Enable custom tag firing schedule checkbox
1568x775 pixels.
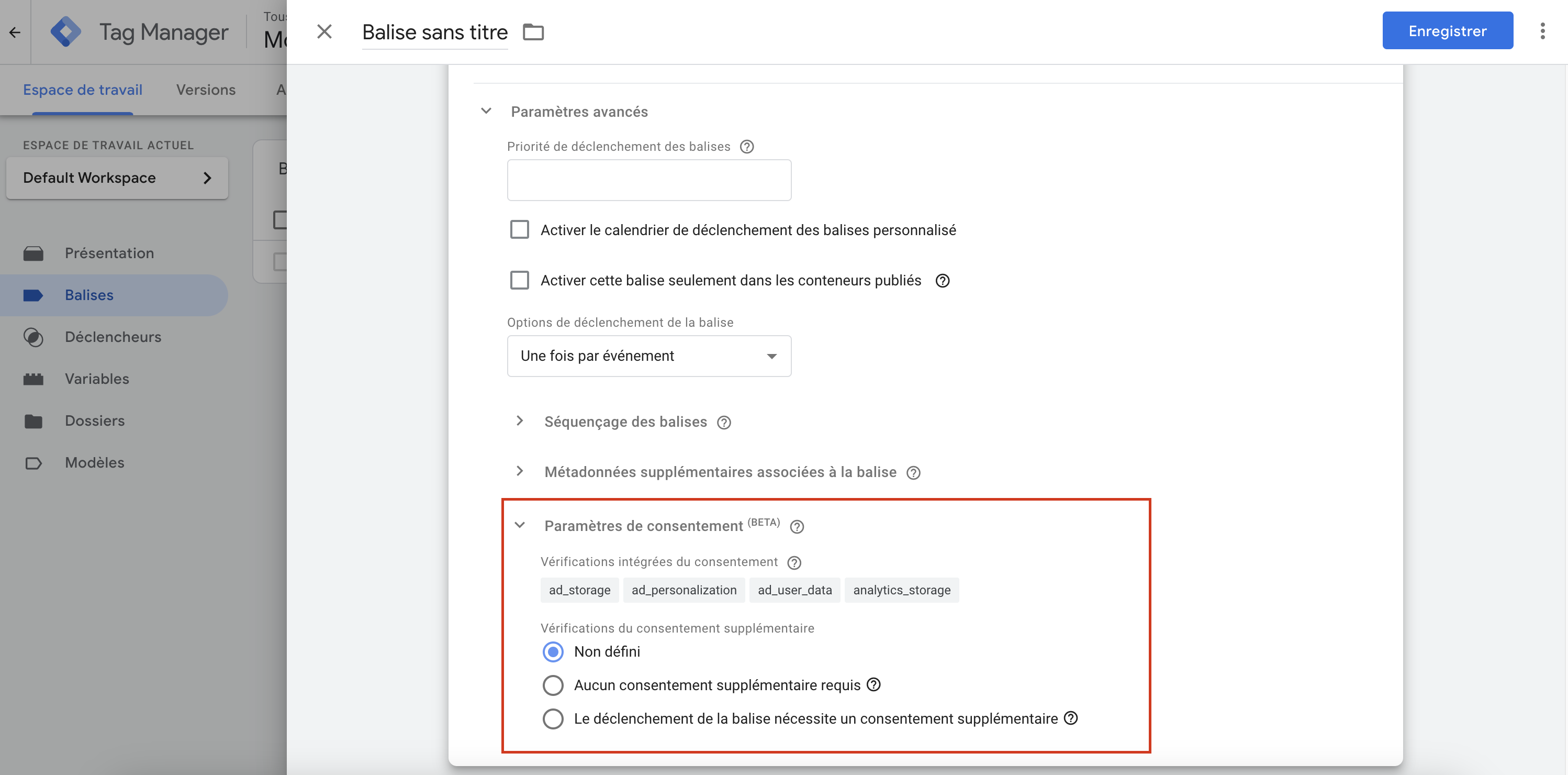click(x=519, y=230)
